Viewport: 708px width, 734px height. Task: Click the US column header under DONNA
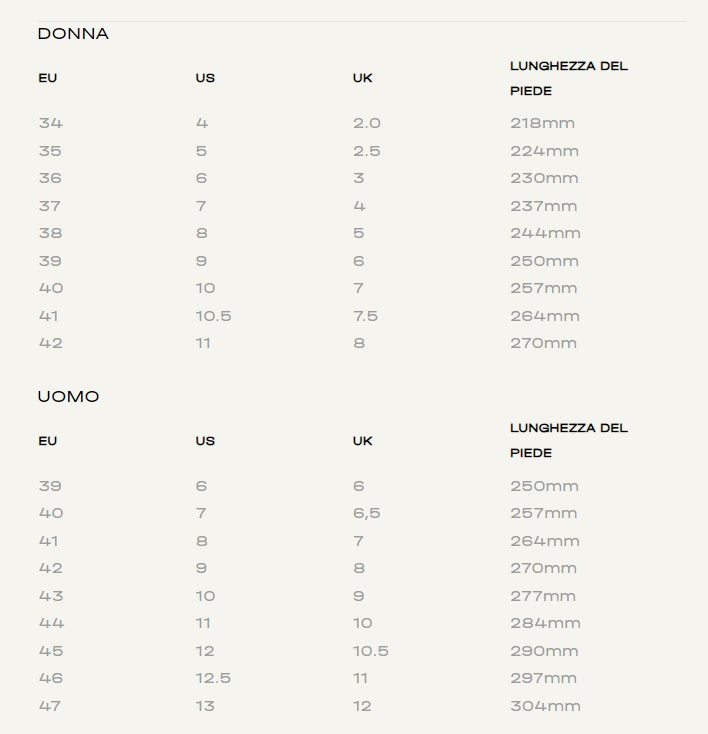point(205,78)
